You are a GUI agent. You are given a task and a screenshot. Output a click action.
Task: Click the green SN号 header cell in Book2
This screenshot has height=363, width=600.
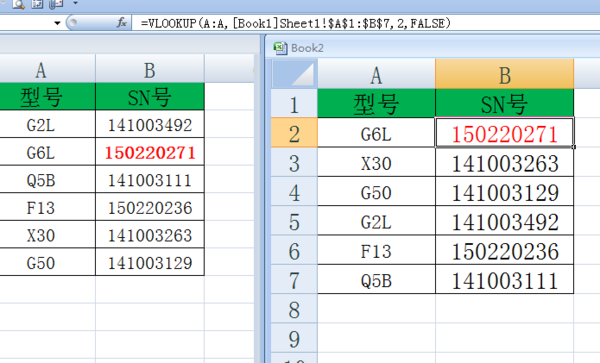coord(504,103)
